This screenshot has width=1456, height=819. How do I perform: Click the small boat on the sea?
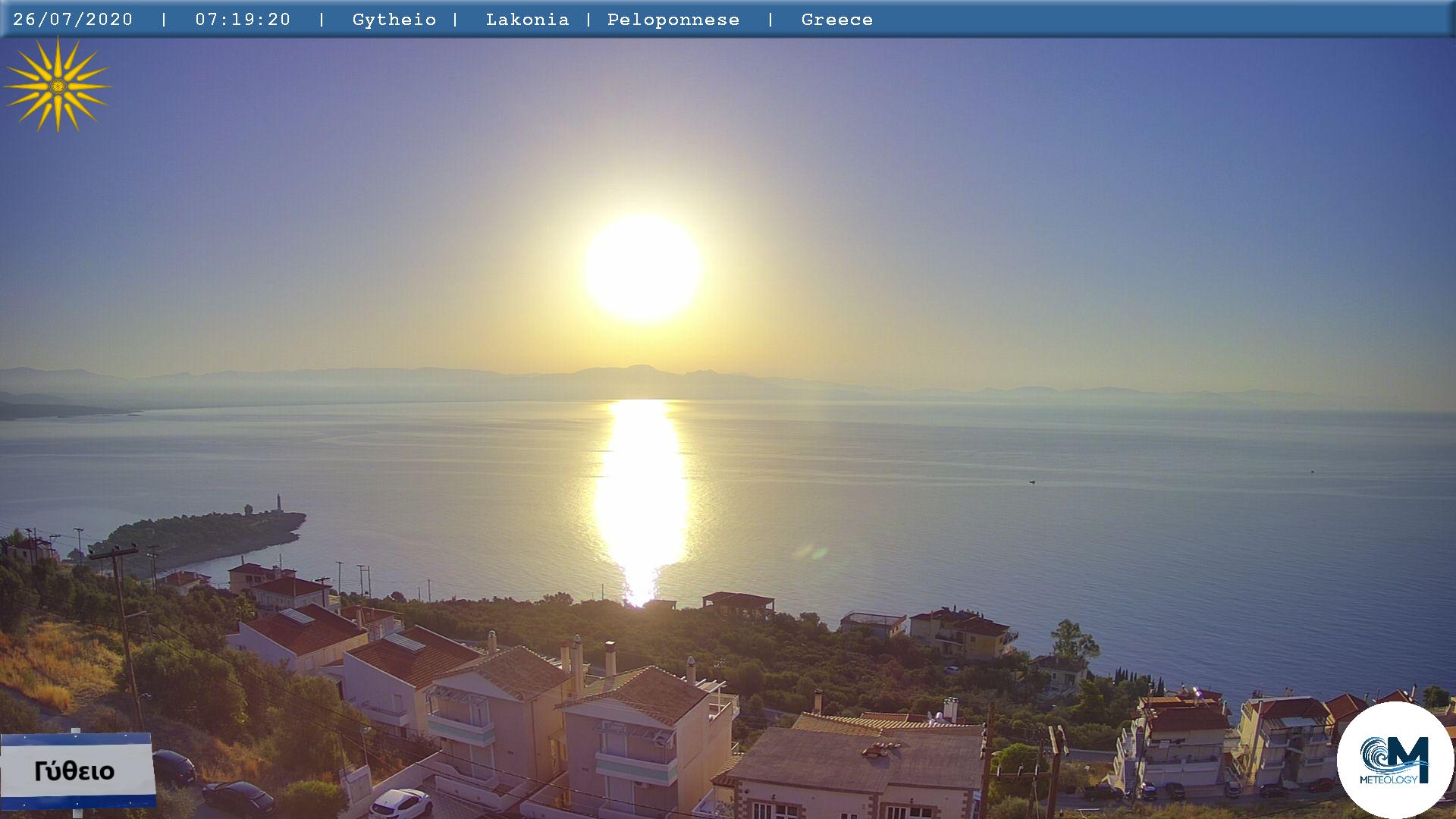coord(1032,482)
